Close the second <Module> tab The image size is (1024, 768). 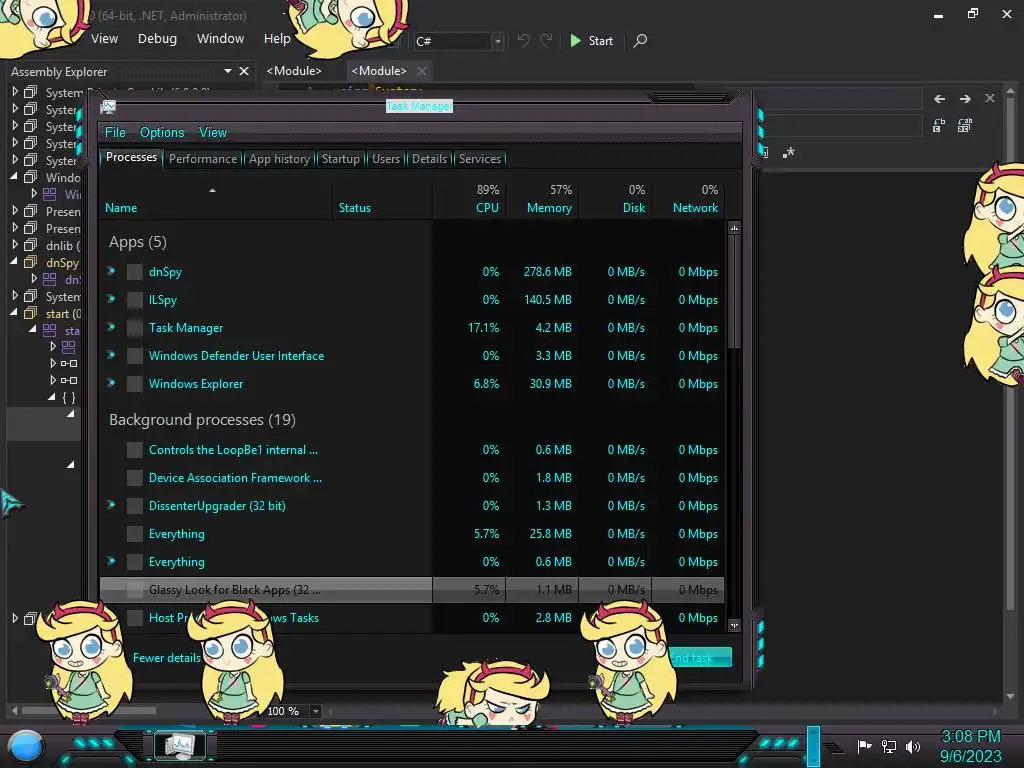click(422, 71)
